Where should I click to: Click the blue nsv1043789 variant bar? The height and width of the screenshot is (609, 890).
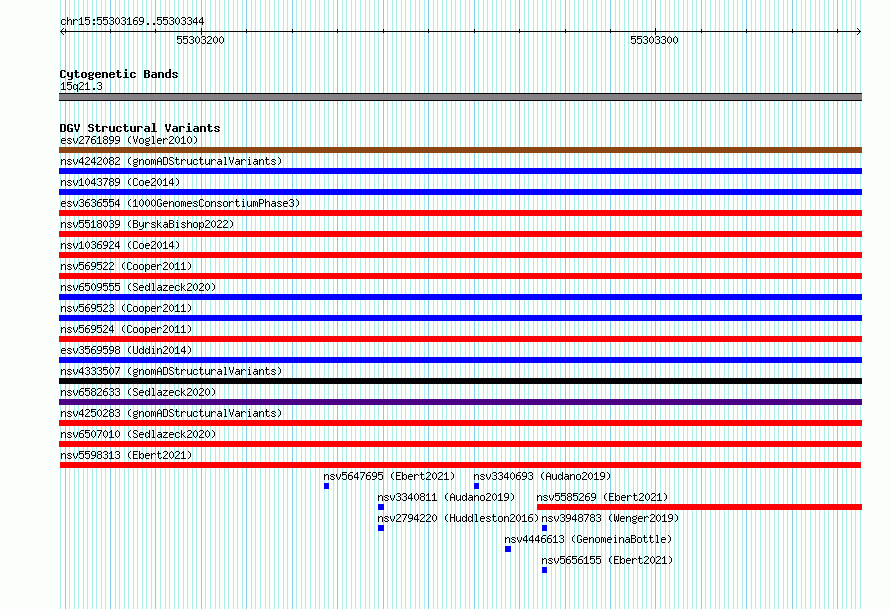460,192
